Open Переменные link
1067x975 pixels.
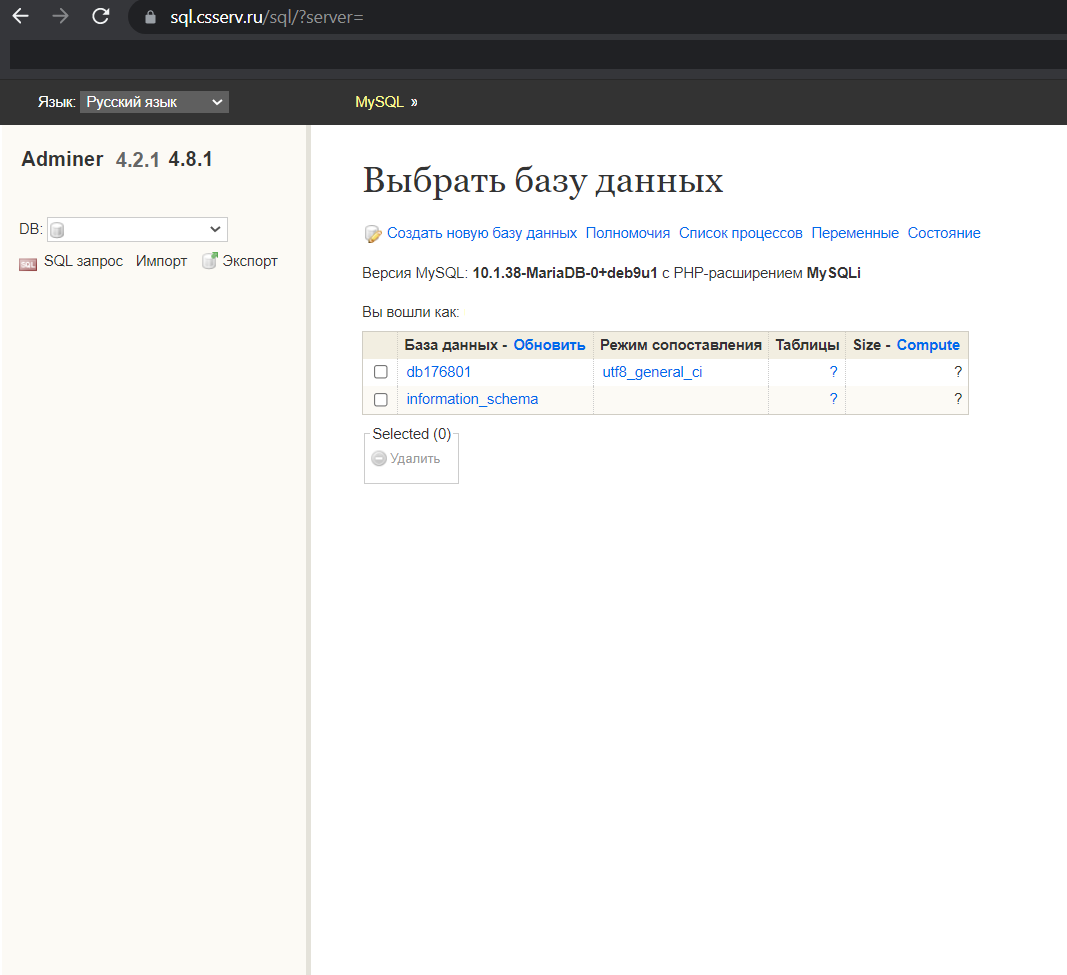coord(855,233)
